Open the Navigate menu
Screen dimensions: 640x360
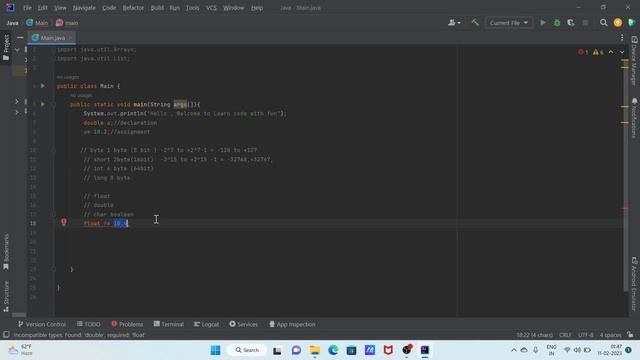pyautogui.click(x=84, y=8)
